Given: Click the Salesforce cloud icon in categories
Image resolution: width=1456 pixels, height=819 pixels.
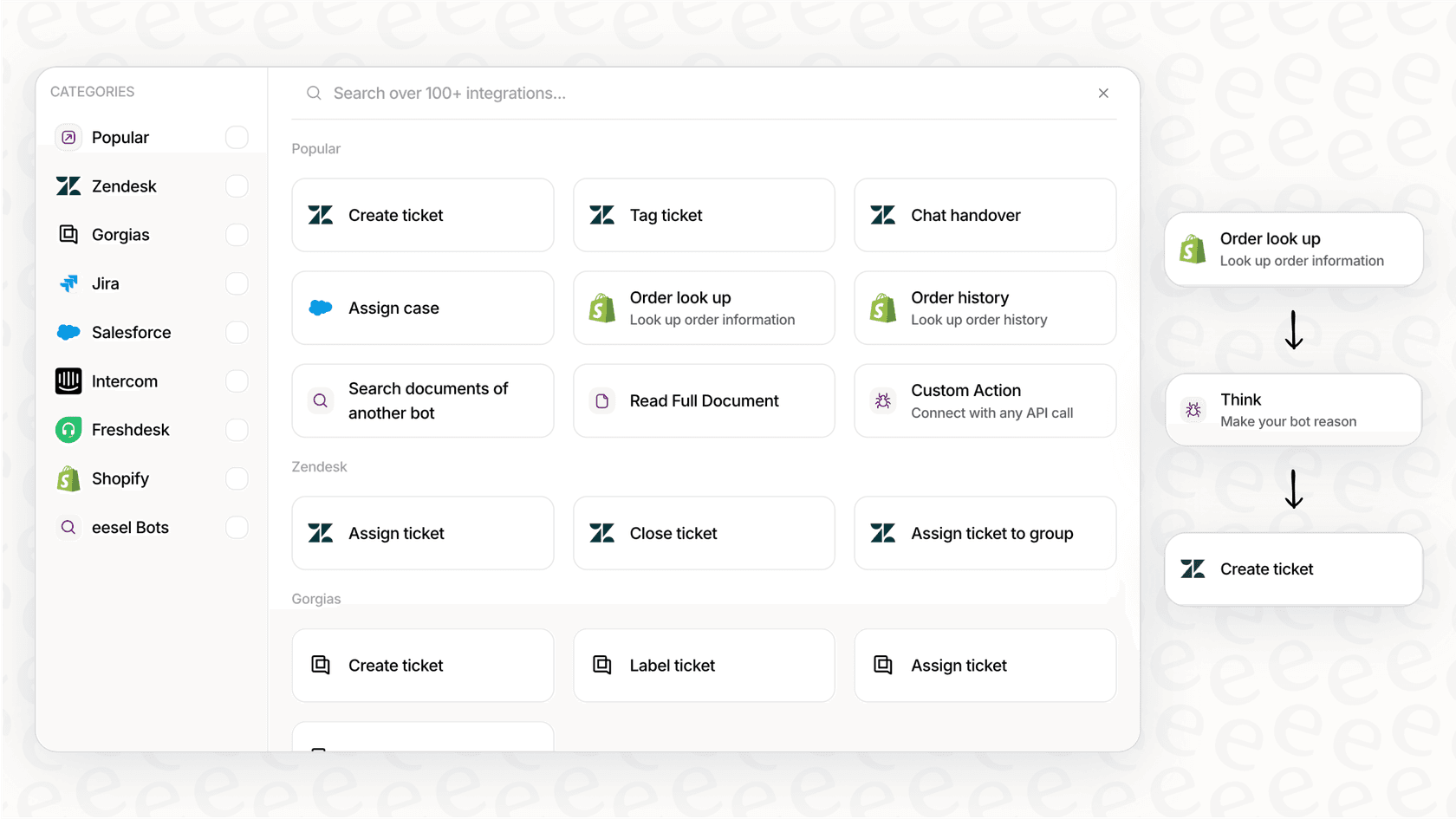Looking at the screenshot, I should 68,332.
